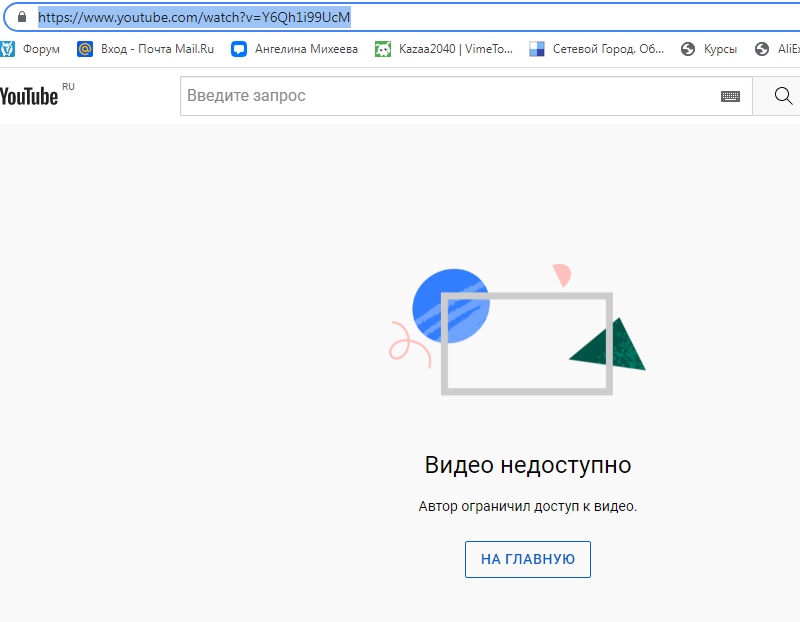Viewport: 800px width, 622px height.
Task: Focus the Введите запрос search field
Action: click(x=440, y=96)
